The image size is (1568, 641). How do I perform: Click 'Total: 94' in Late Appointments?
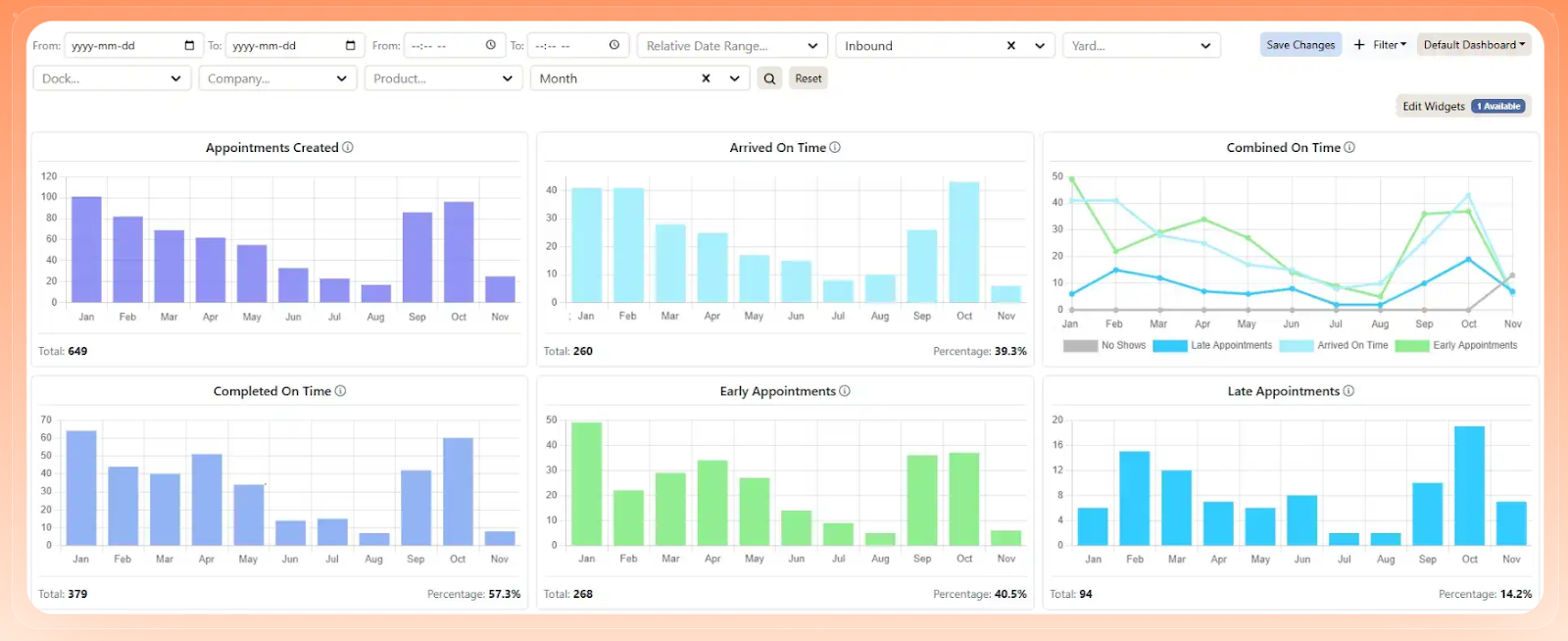pyautogui.click(x=1071, y=594)
